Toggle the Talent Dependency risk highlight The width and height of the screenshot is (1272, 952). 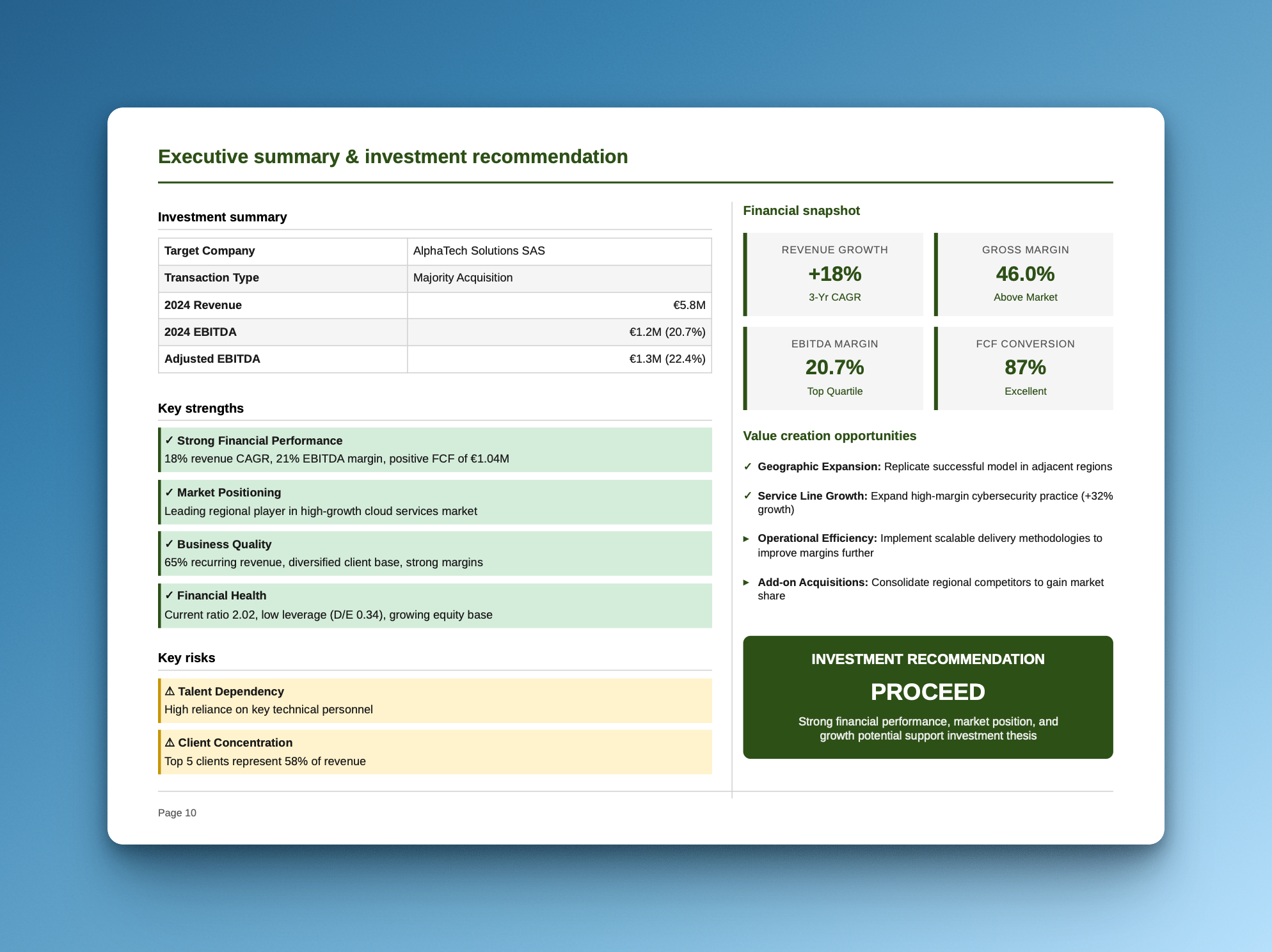point(435,701)
